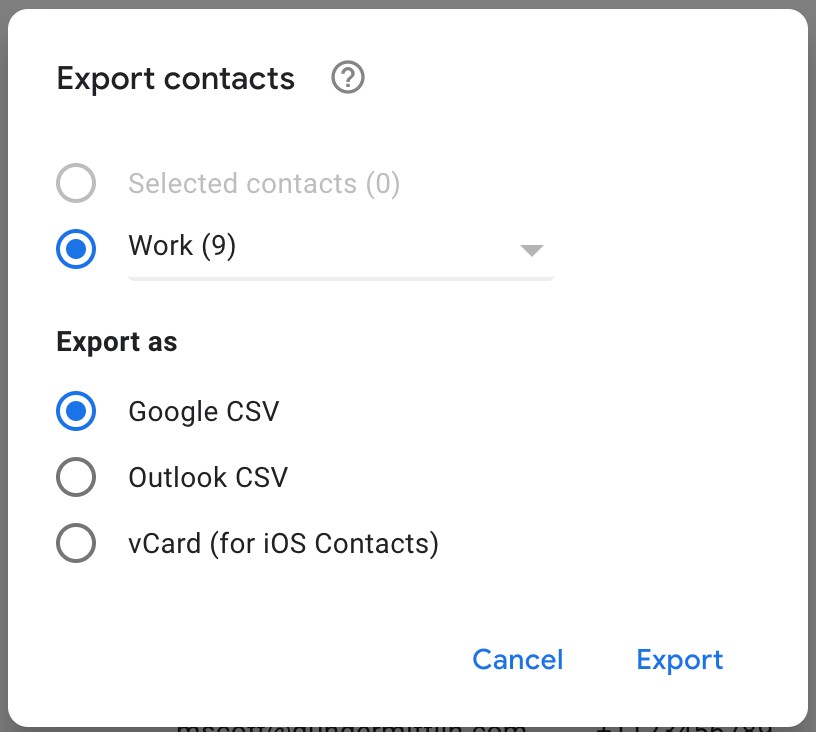Click the Export contacts dialog title
The width and height of the screenshot is (816, 732).
(x=176, y=79)
